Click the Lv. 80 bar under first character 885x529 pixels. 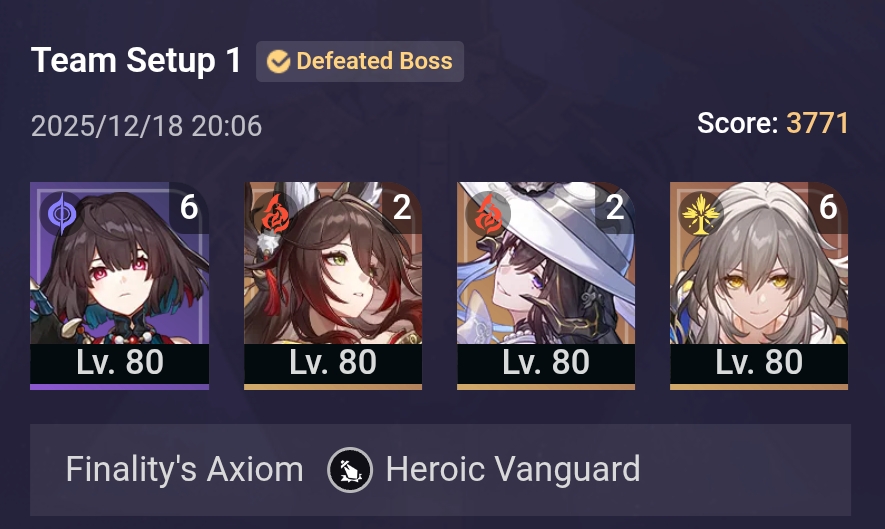pyautogui.click(x=120, y=362)
